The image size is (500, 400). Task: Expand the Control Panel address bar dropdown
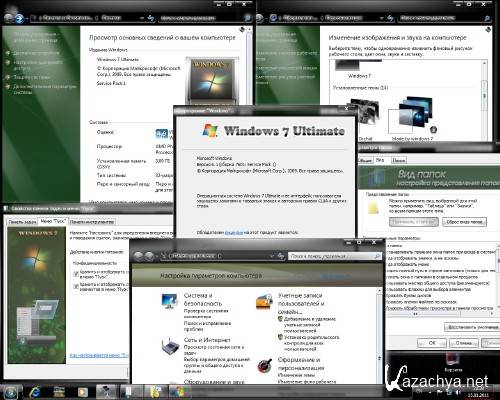coord(272,256)
